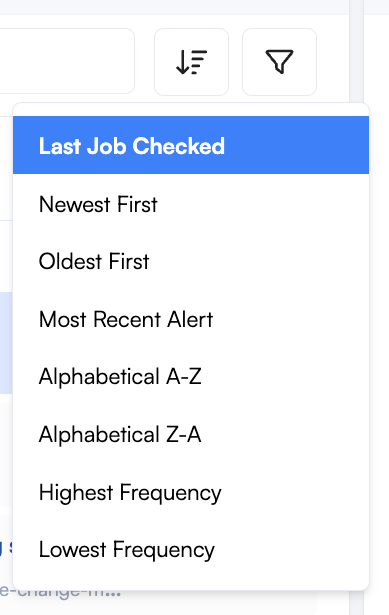This screenshot has height=615, width=389.
Task: Open the funnel filter icon
Action: pos(279,62)
